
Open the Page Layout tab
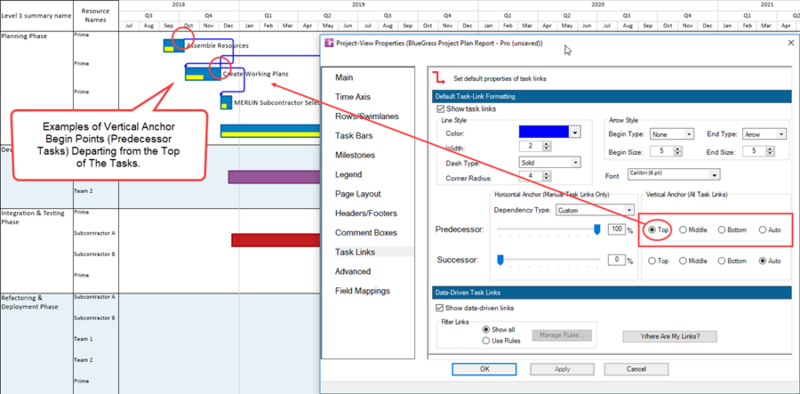point(358,194)
